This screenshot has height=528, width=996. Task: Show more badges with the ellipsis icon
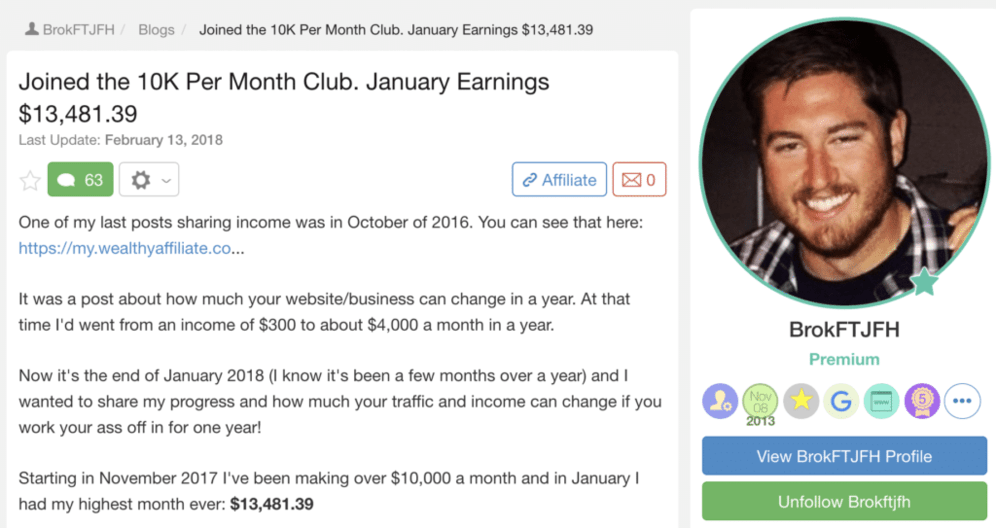click(x=962, y=401)
